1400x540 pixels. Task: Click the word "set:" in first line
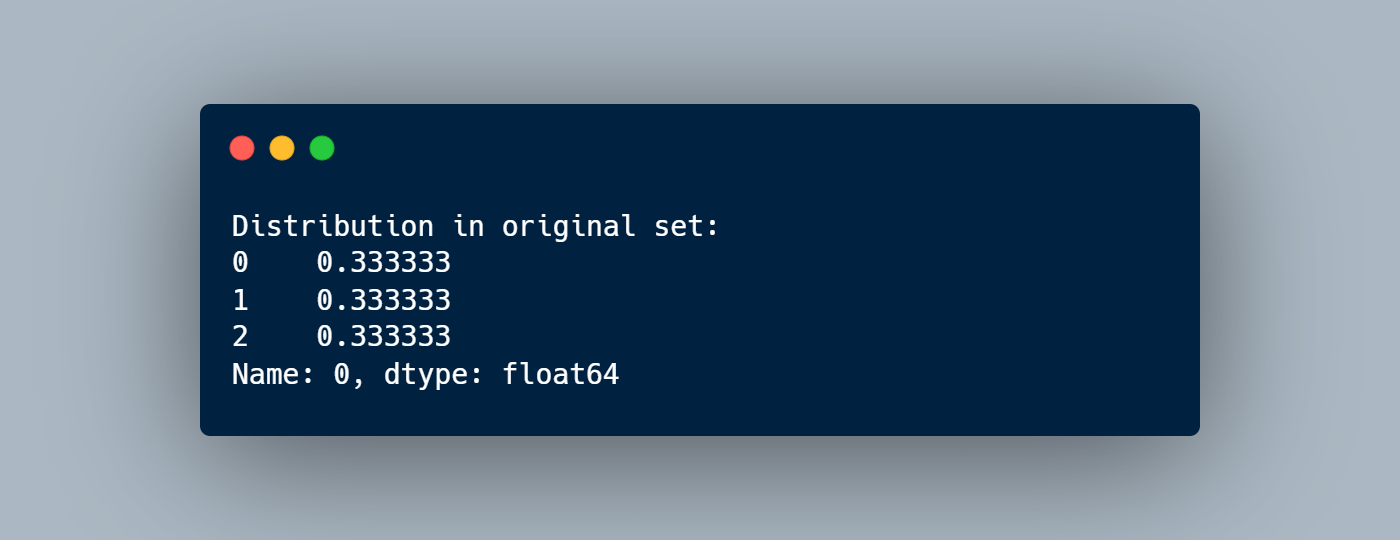[686, 226]
